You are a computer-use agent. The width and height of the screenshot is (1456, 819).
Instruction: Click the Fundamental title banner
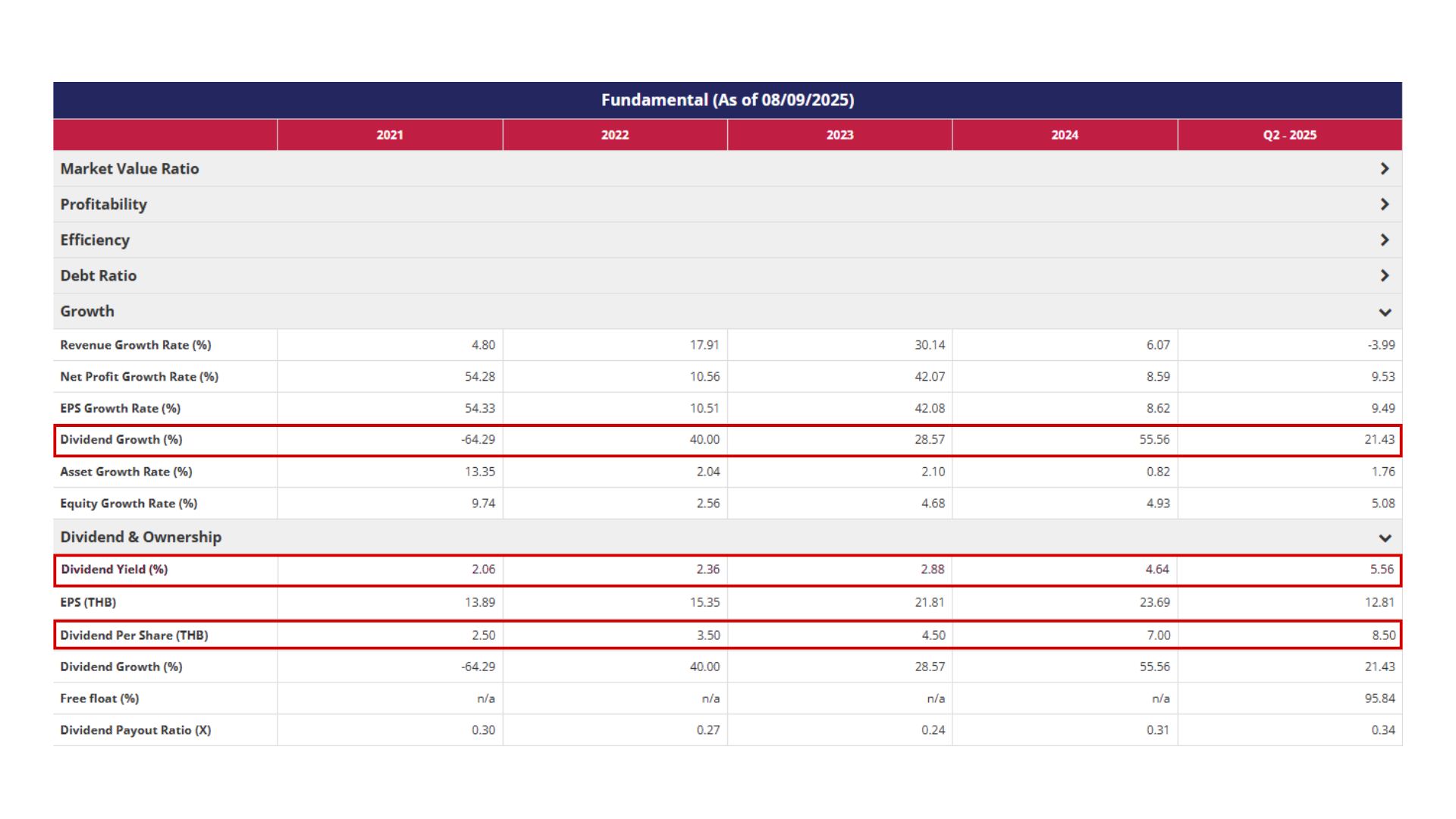727,100
